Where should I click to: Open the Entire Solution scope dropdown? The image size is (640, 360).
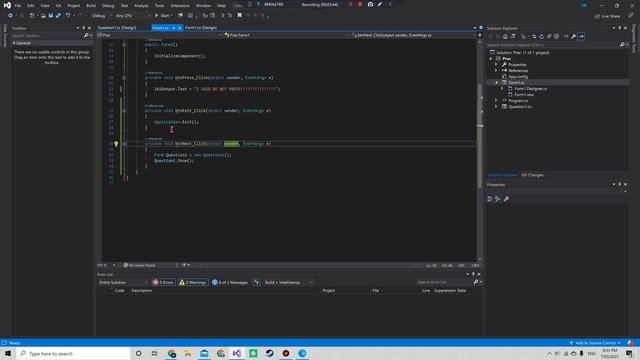(x=122, y=282)
